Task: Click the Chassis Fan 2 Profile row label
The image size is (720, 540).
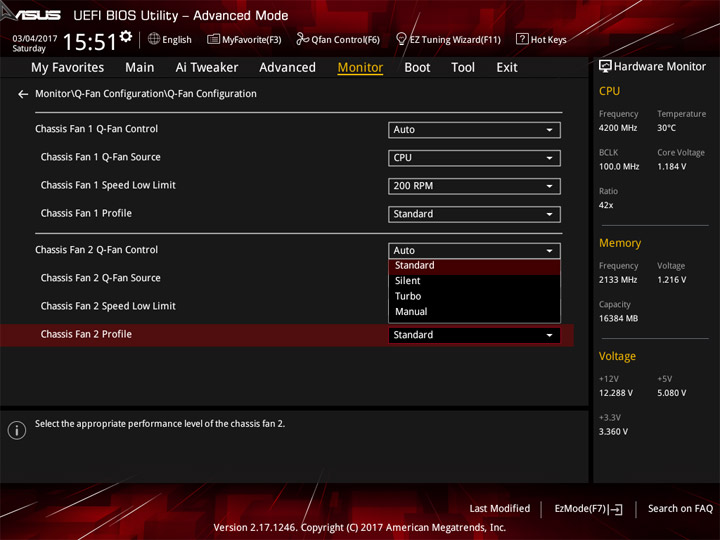Action: (86, 334)
